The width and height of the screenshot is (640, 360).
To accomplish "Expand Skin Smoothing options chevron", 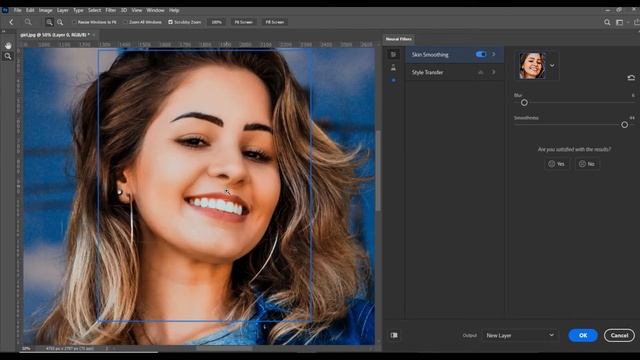I will tap(494, 54).
